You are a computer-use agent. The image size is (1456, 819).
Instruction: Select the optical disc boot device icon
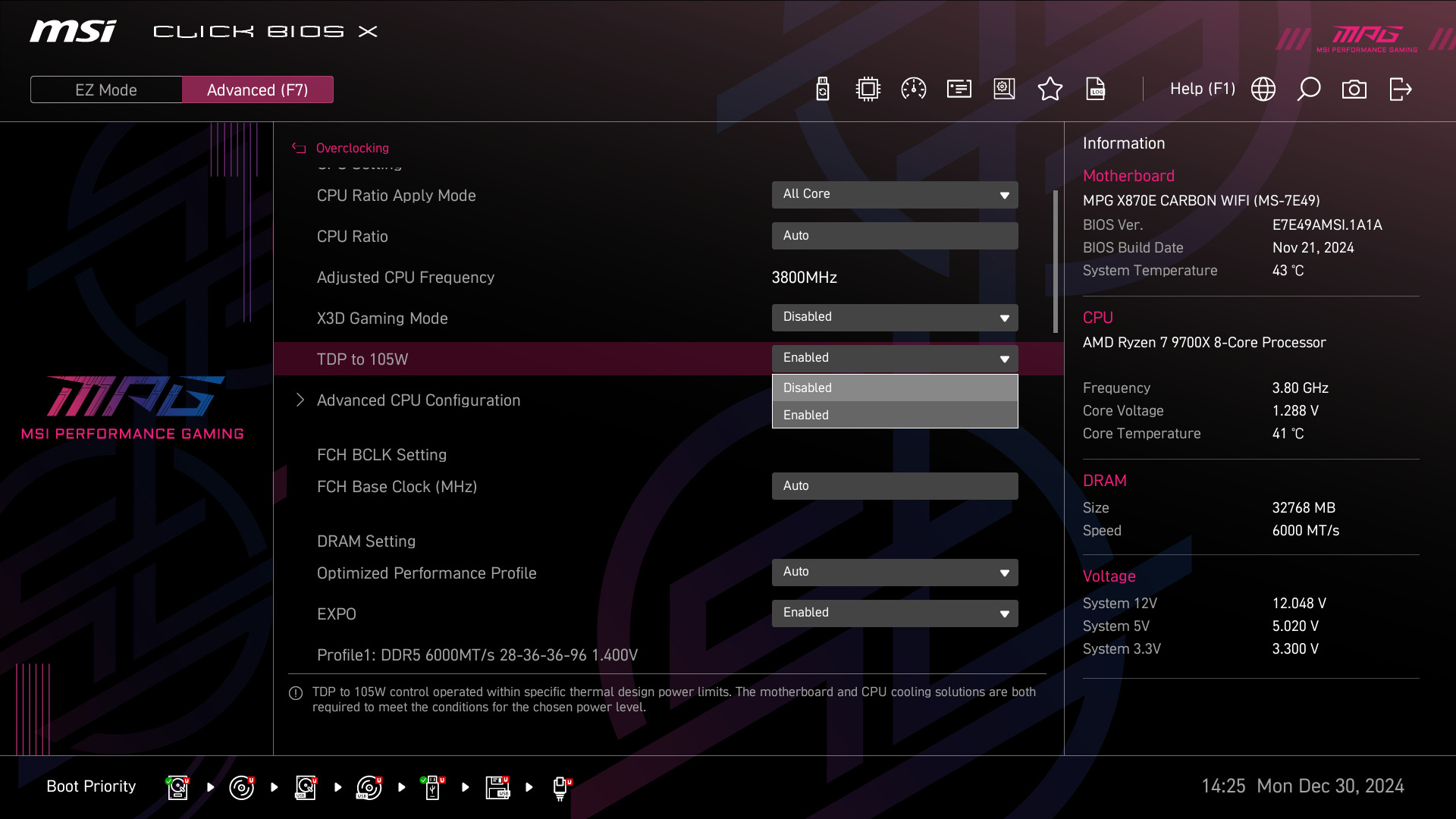pyautogui.click(x=242, y=787)
